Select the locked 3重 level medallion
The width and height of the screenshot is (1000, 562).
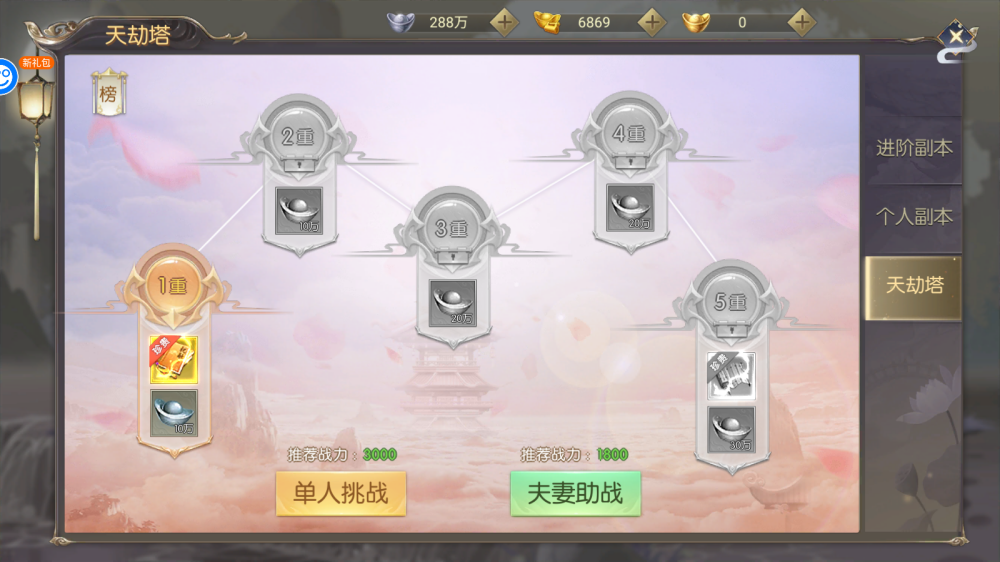point(452,228)
